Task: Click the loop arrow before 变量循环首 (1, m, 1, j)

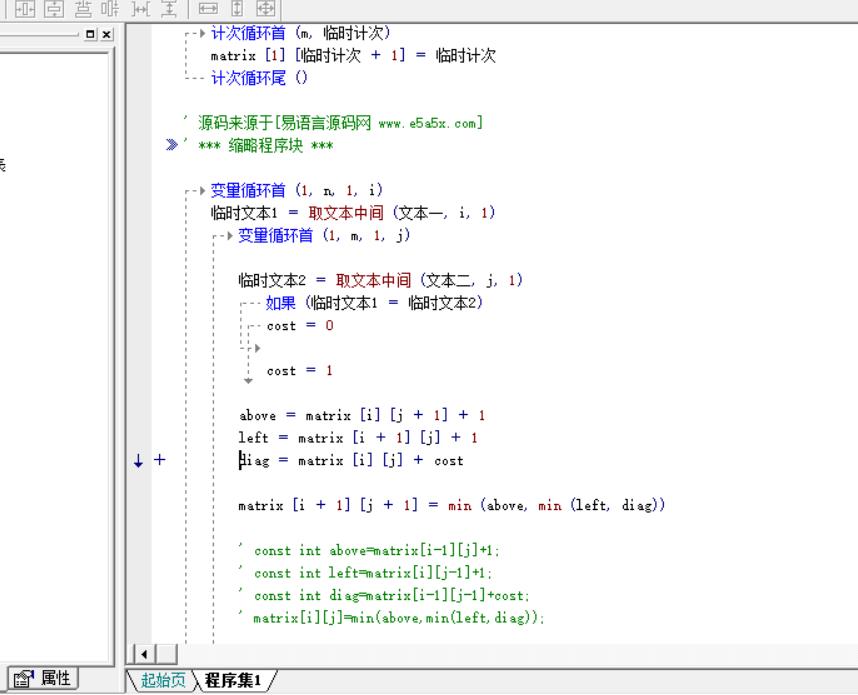Action: click(230, 236)
